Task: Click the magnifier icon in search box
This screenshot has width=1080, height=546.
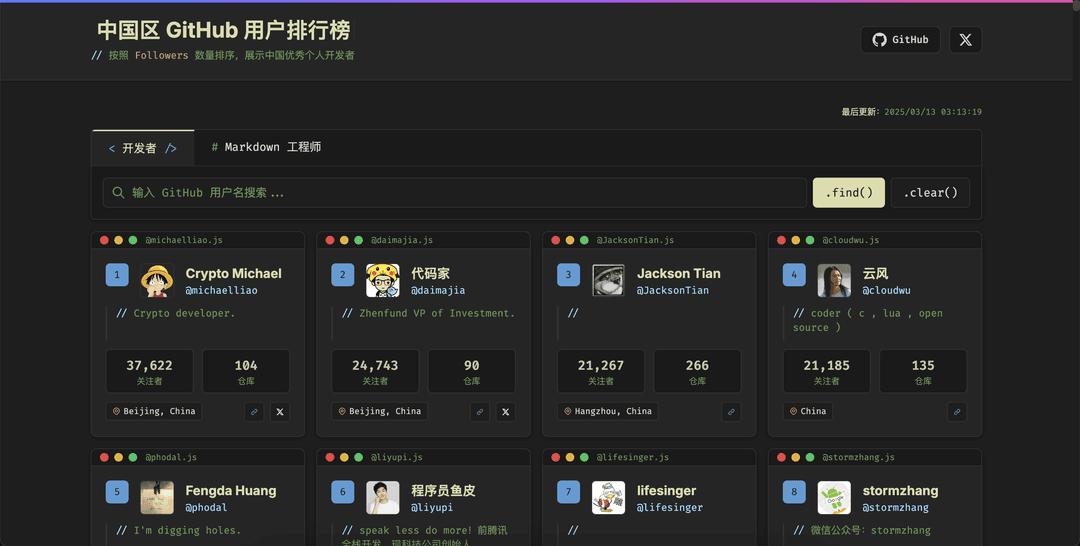Action: (119, 192)
